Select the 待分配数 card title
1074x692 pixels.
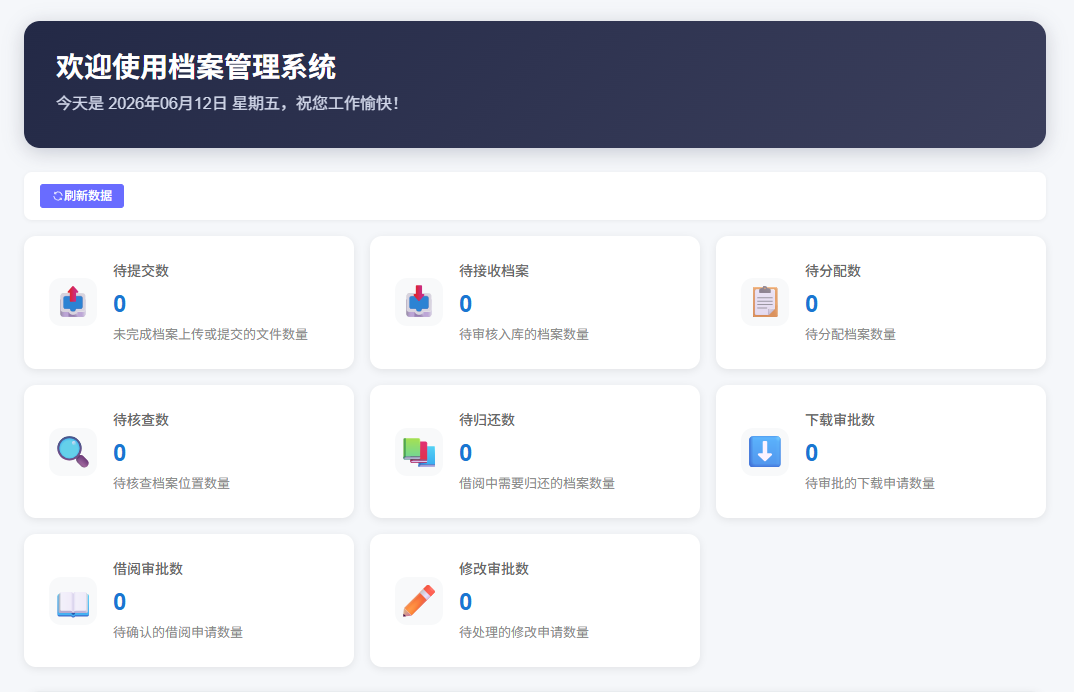[833, 271]
